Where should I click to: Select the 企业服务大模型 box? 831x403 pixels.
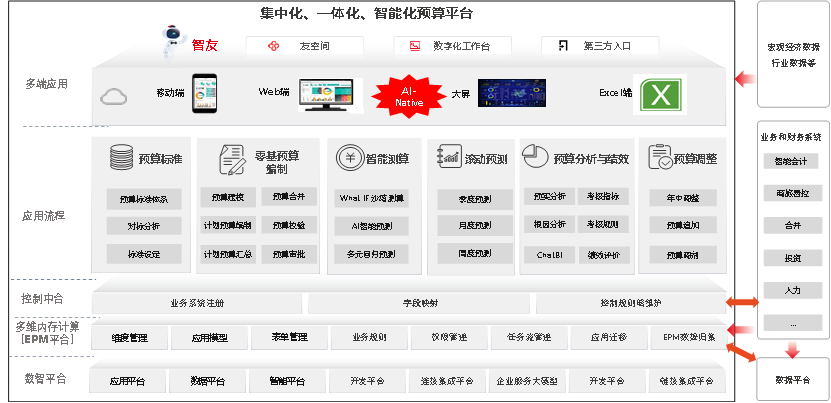527,381
